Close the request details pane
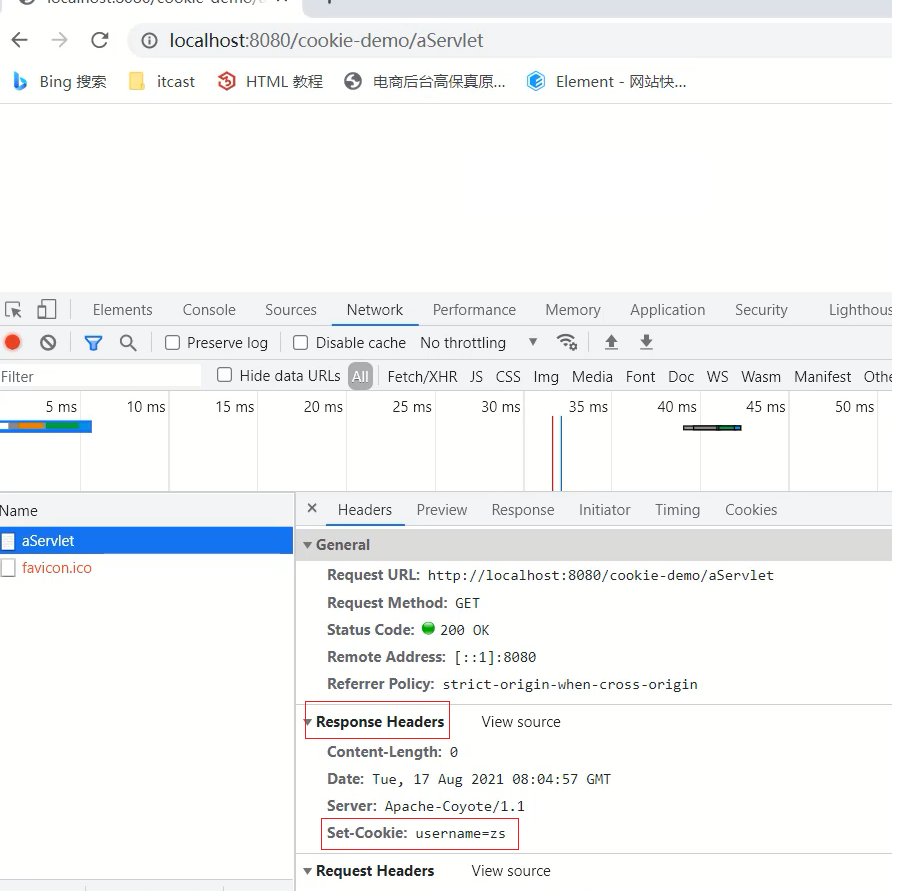Screen dimensions: 919x891 312,508
